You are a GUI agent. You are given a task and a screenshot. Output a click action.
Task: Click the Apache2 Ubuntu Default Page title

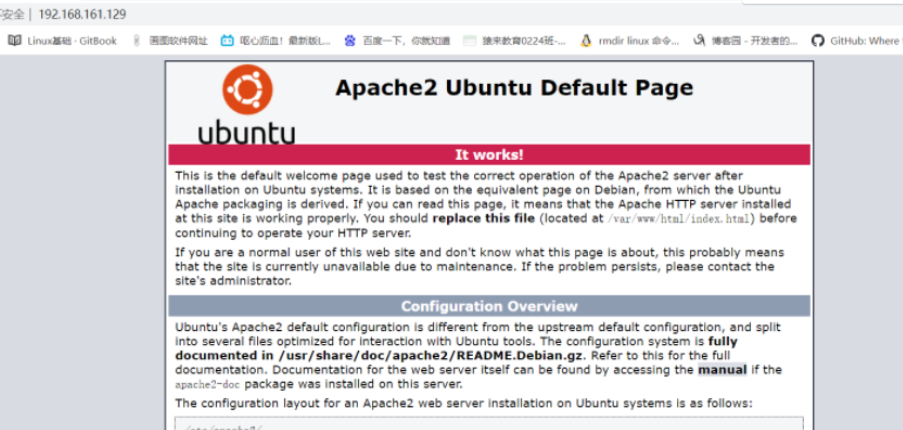coord(514,87)
